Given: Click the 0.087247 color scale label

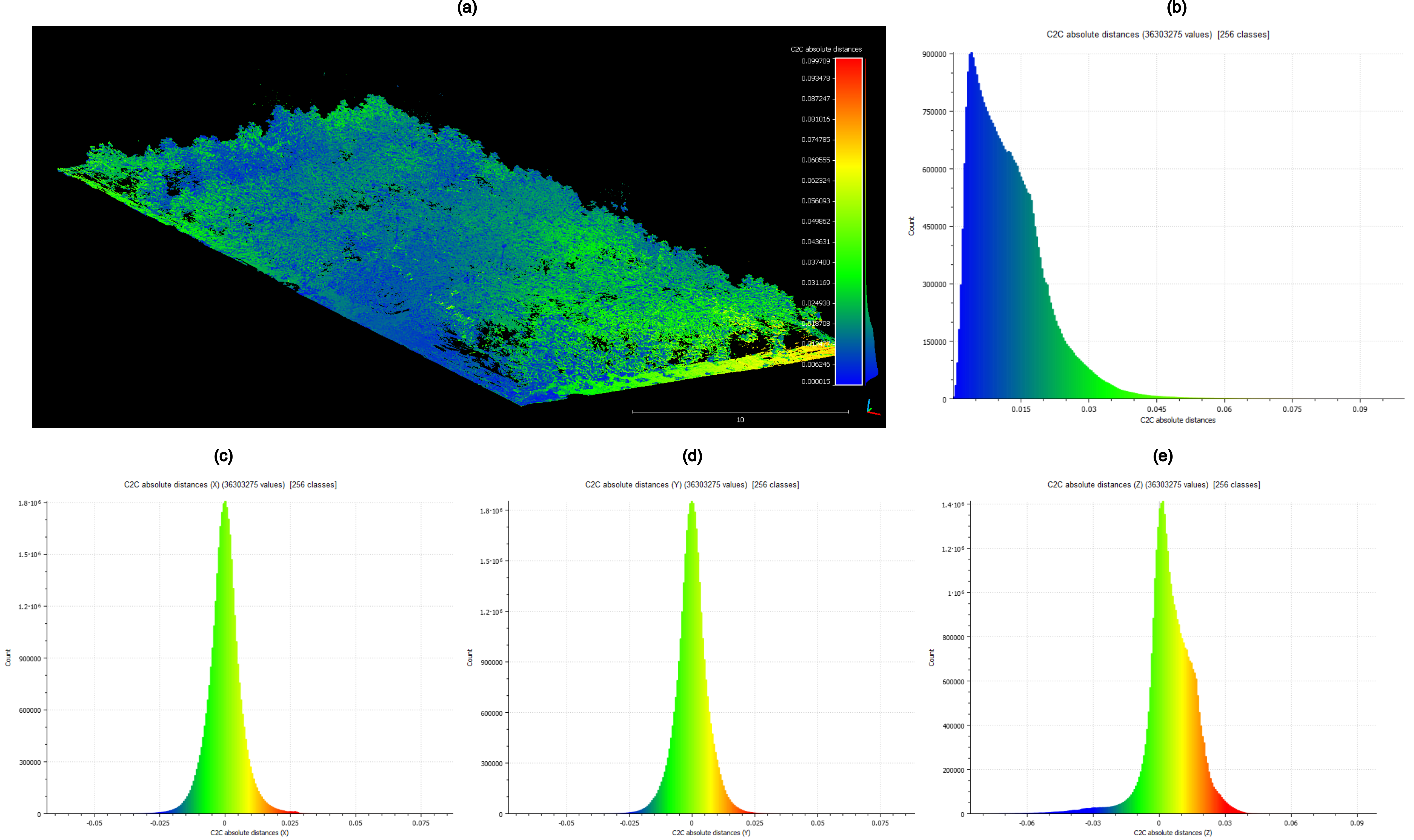Looking at the screenshot, I should pyautogui.click(x=816, y=99).
